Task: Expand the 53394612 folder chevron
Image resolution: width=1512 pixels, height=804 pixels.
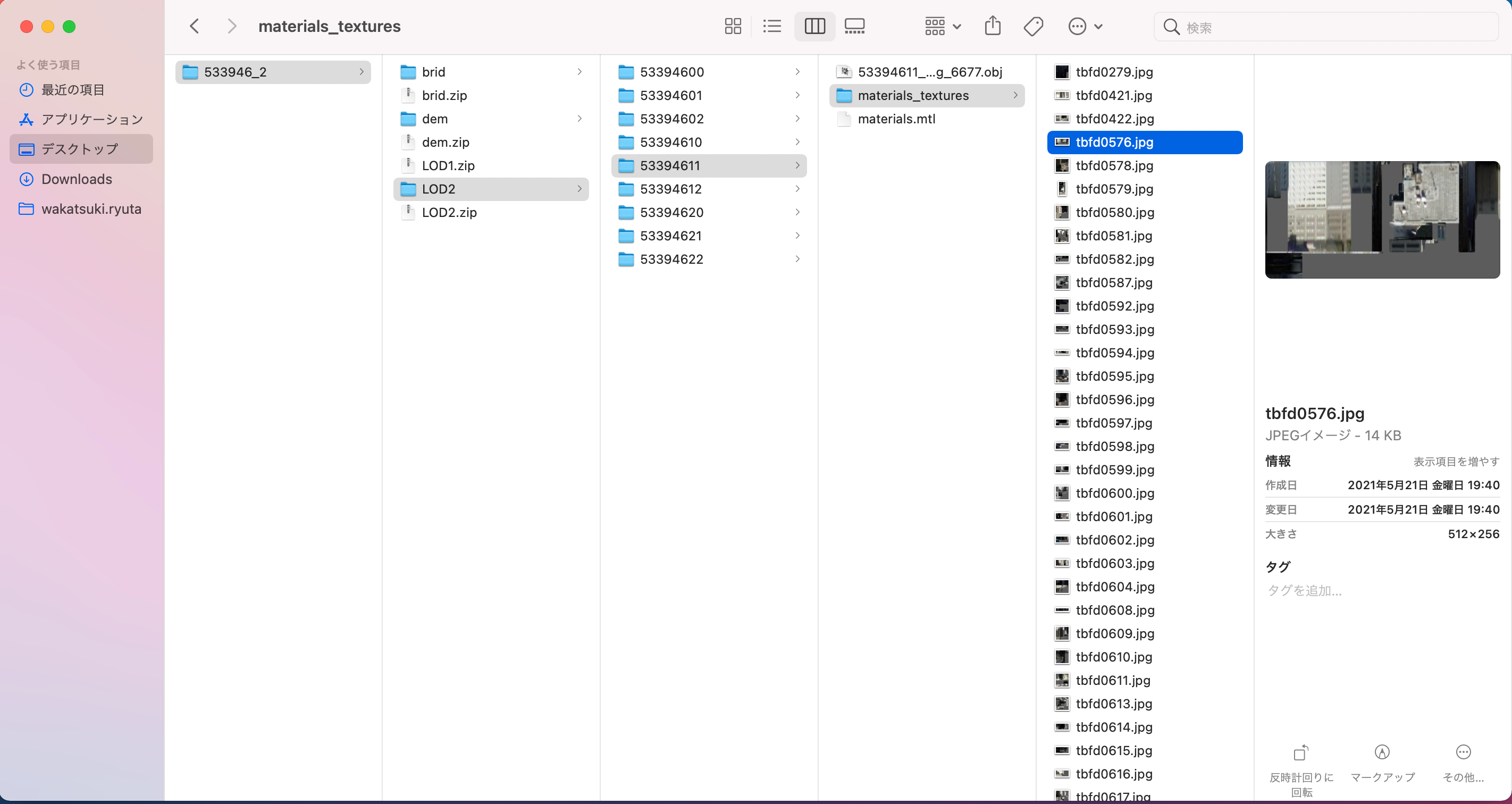Action: coord(797,189)
